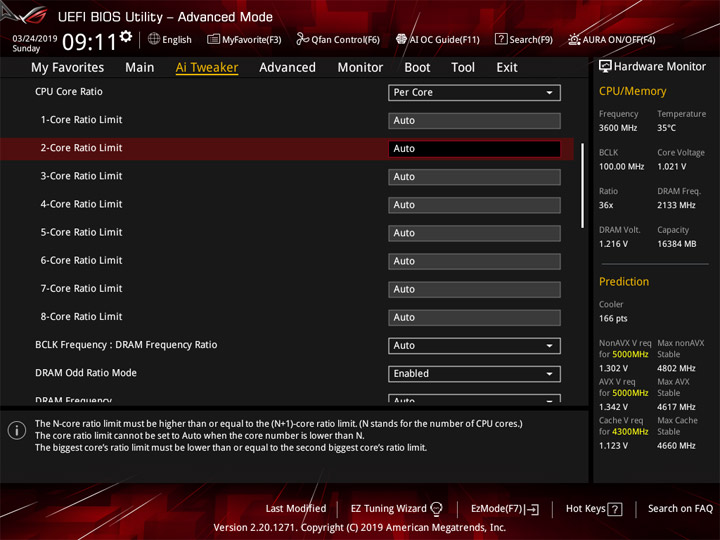This screenshot has width=720, height=540.
Task: Click the Prediction section heading
Action: [624, 281]
